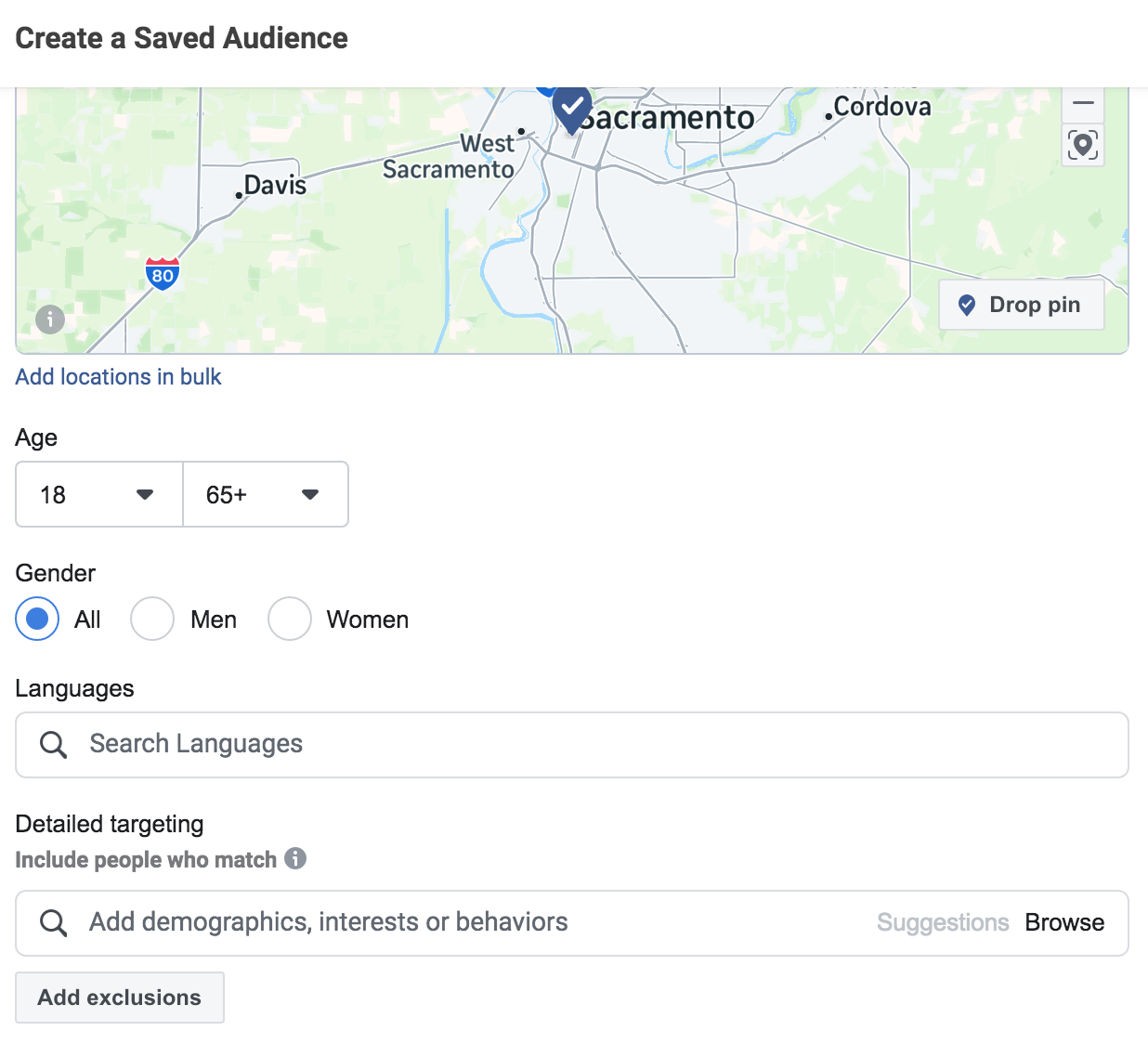The image size is (1148, 1044).
Task: Choose Men as the target gender
Action: (x=152, y=619)
